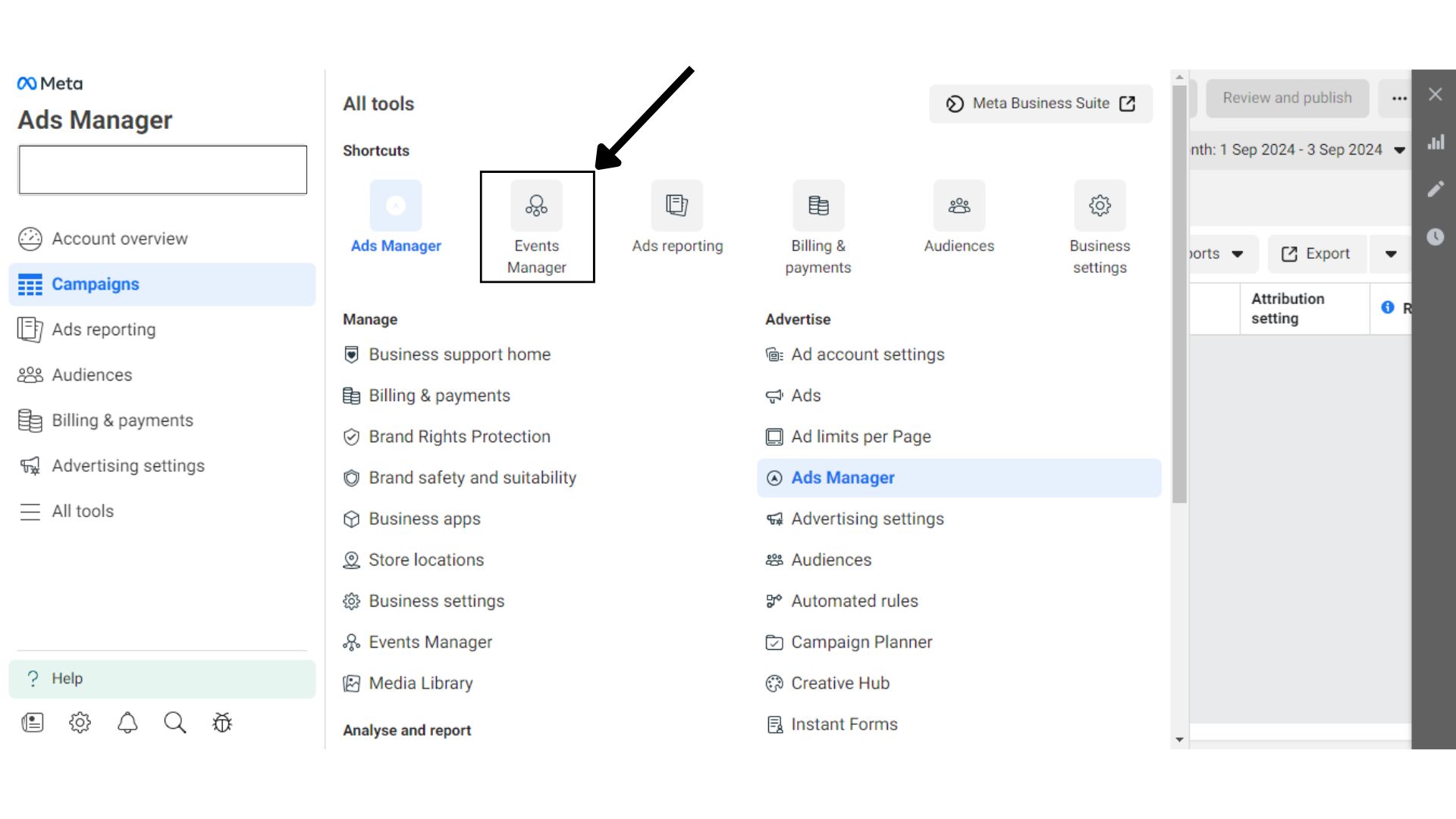The height and width of the screenshot is (819, 1456).
Task: Select Account overview in the sidebar
Action: (x=119, y=238)
